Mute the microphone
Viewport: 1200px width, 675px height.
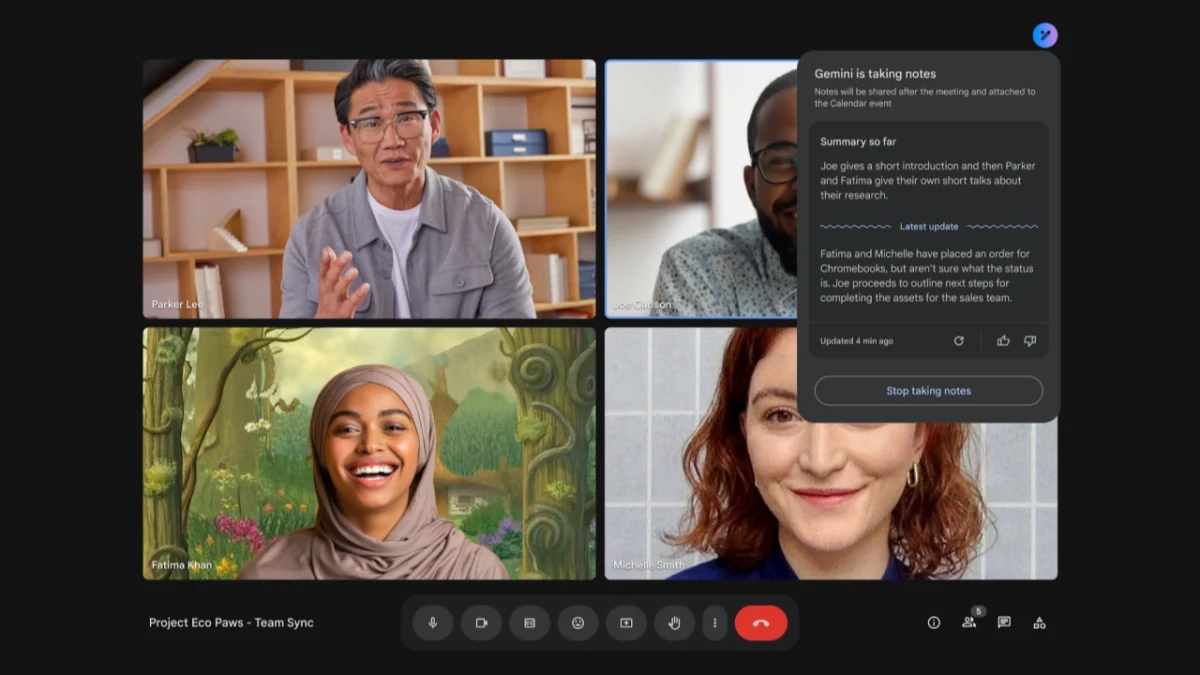pyautogui.click(x=433, y=622)
